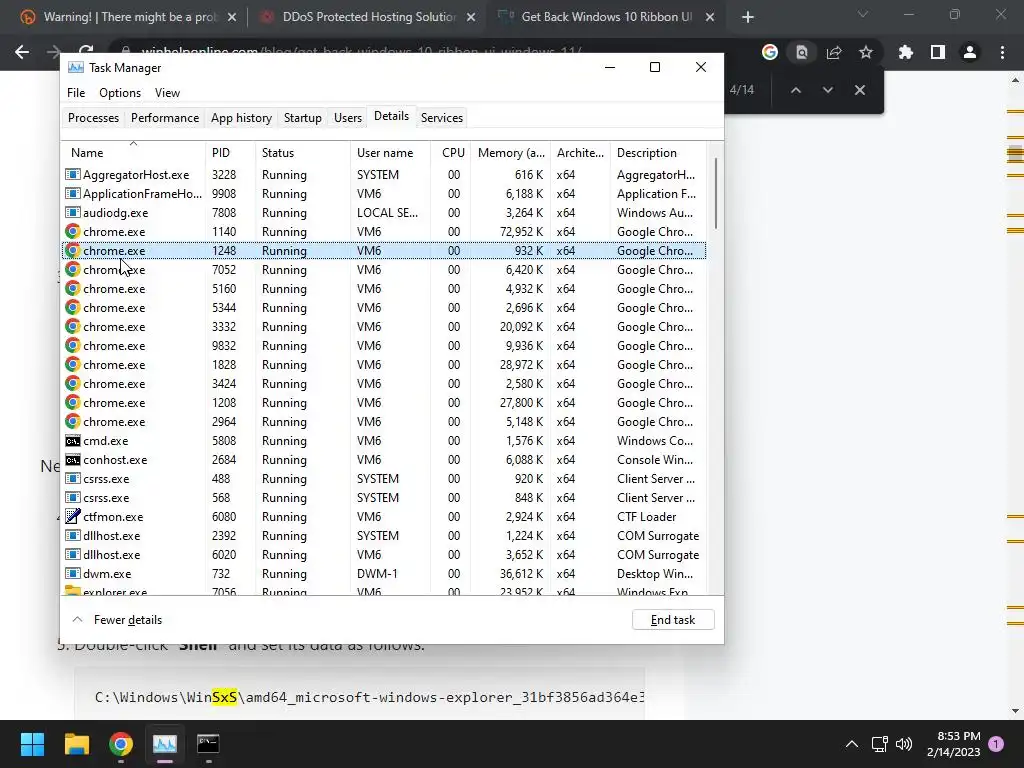Open the Options menu in Task Manager

click(120, 93)
